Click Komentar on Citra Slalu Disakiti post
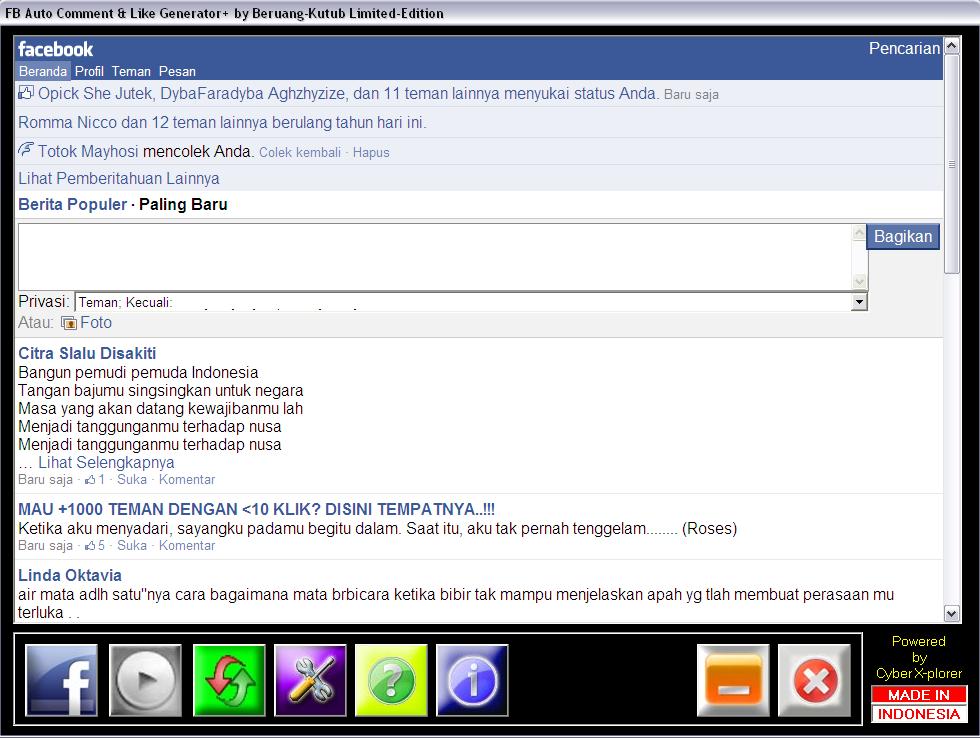Viewport: 980px width, 738px height. [187, 479]
